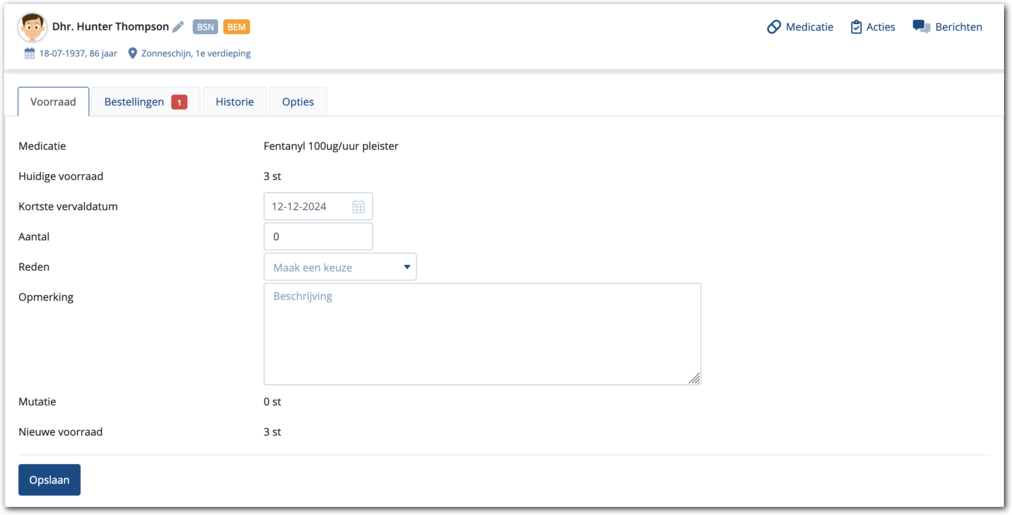This screenshot has height=515, width=1012.
Task: Open the Opties tab
Action: tap(298, 102)
